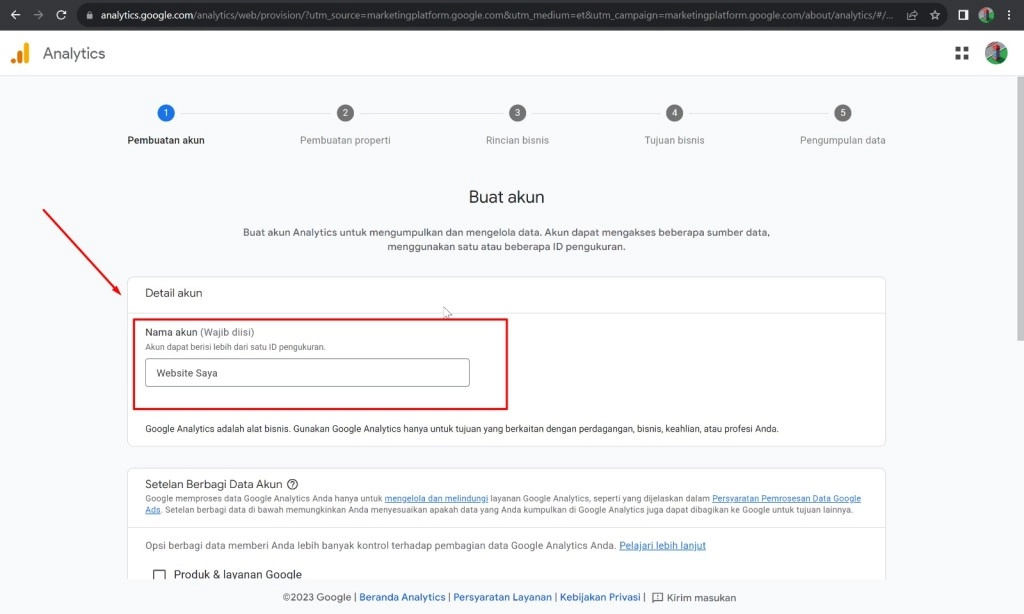Select step 3 Rincian bisnis

point(517,113)
